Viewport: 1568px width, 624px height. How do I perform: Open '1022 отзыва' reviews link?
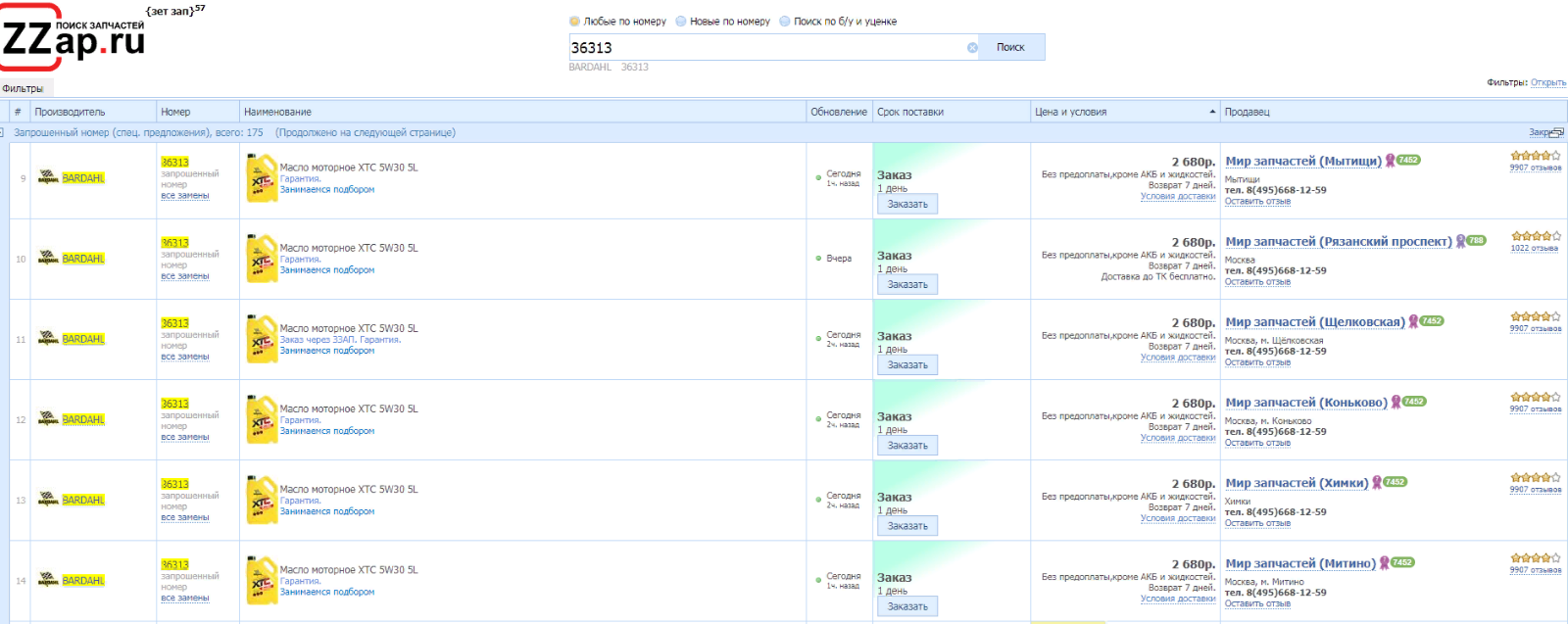point(1535,248)
